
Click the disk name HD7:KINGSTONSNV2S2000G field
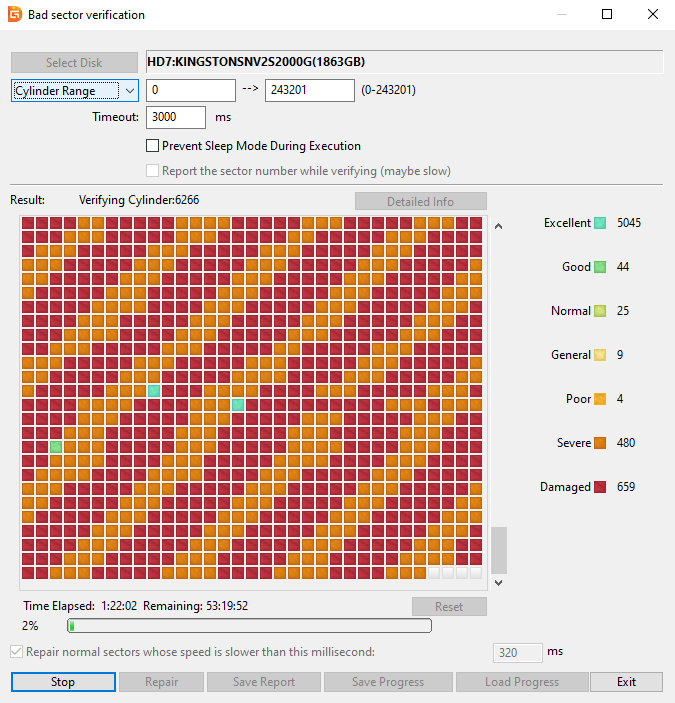tap(404, 62)
